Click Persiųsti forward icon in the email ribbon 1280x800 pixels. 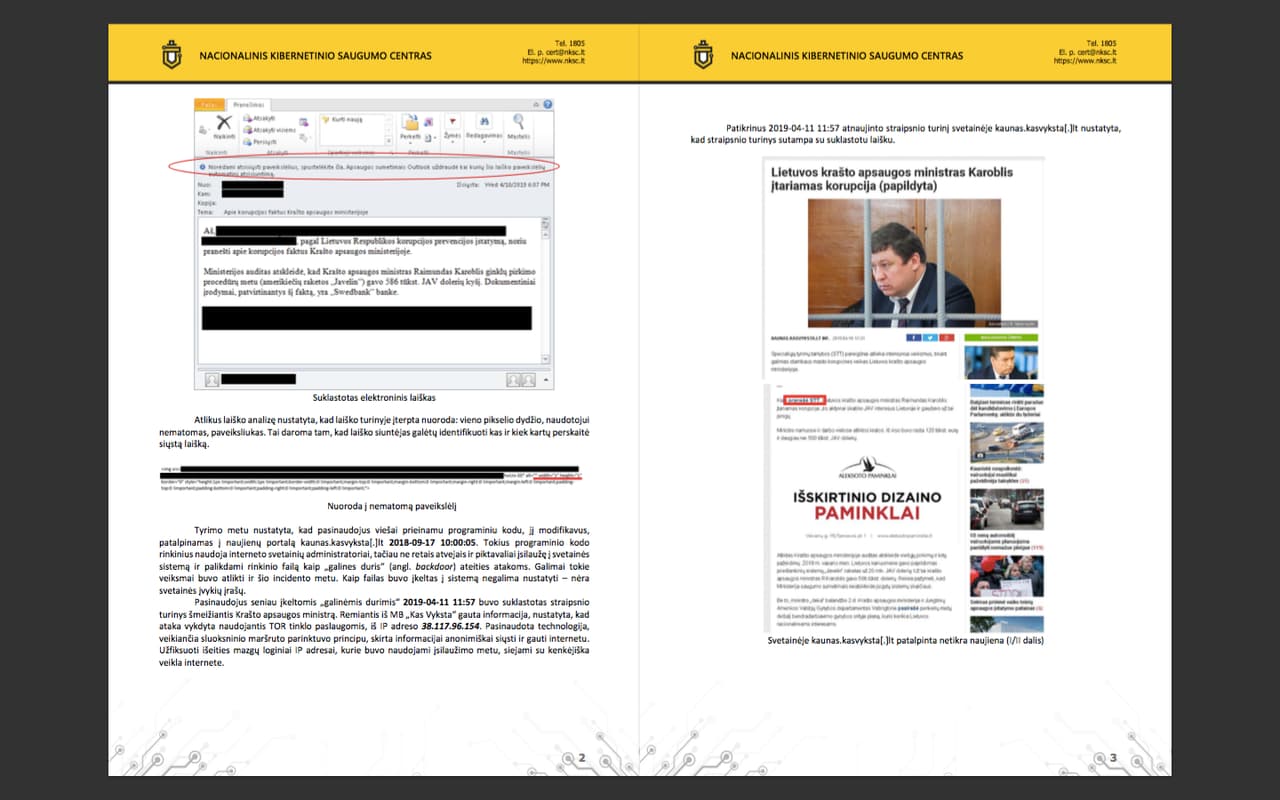pos(246,142)
